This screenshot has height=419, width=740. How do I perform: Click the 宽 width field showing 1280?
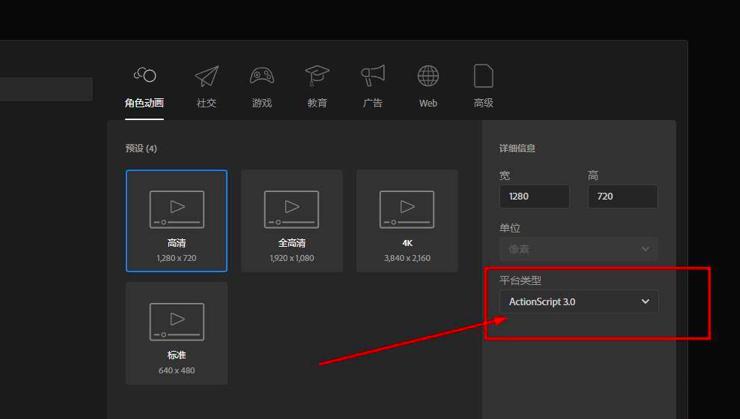click(534, 196)
